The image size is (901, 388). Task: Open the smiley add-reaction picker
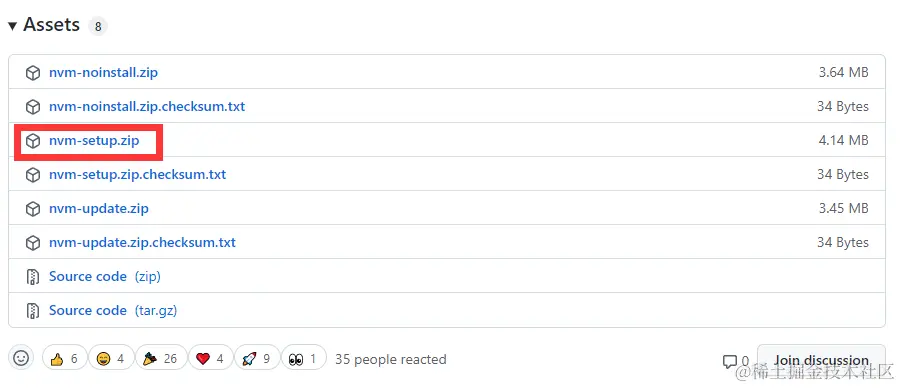pos(21,358)
